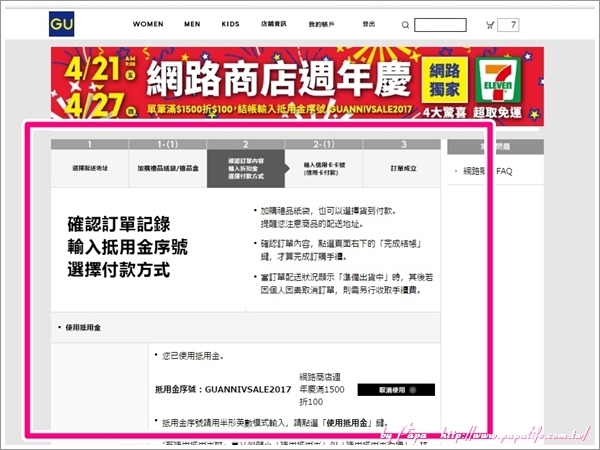Open the KIDS menu
Image resolution: width=600 pixels, height=450 pixels.
(230, 24)
